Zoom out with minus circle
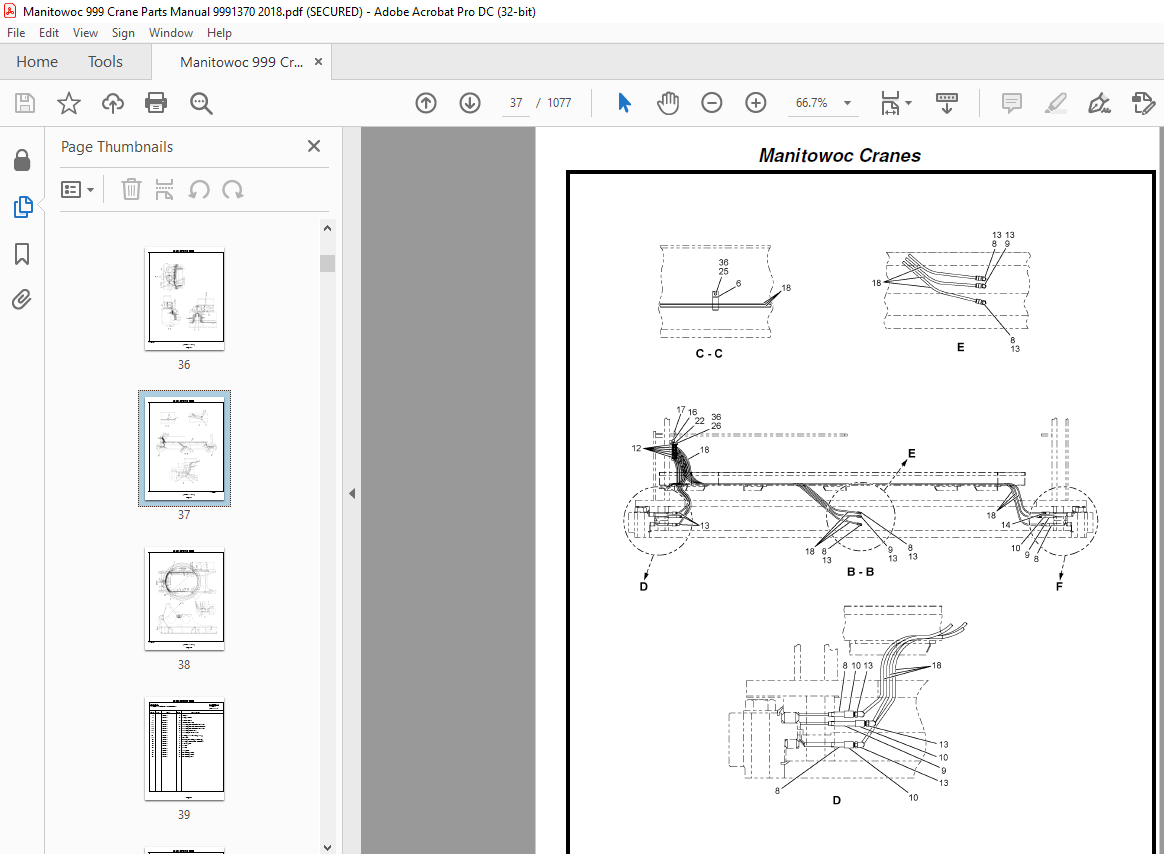This screenshot has height=854, width=1164. (x=712, y=102)
